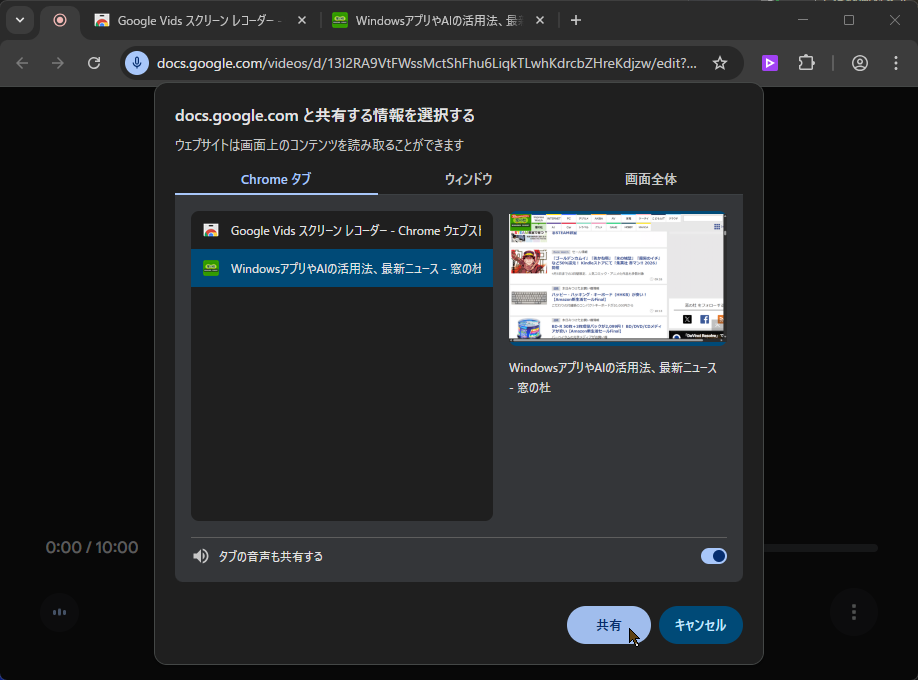
Task: Click the back navigation arrow
Action: (x=21, y=62)
